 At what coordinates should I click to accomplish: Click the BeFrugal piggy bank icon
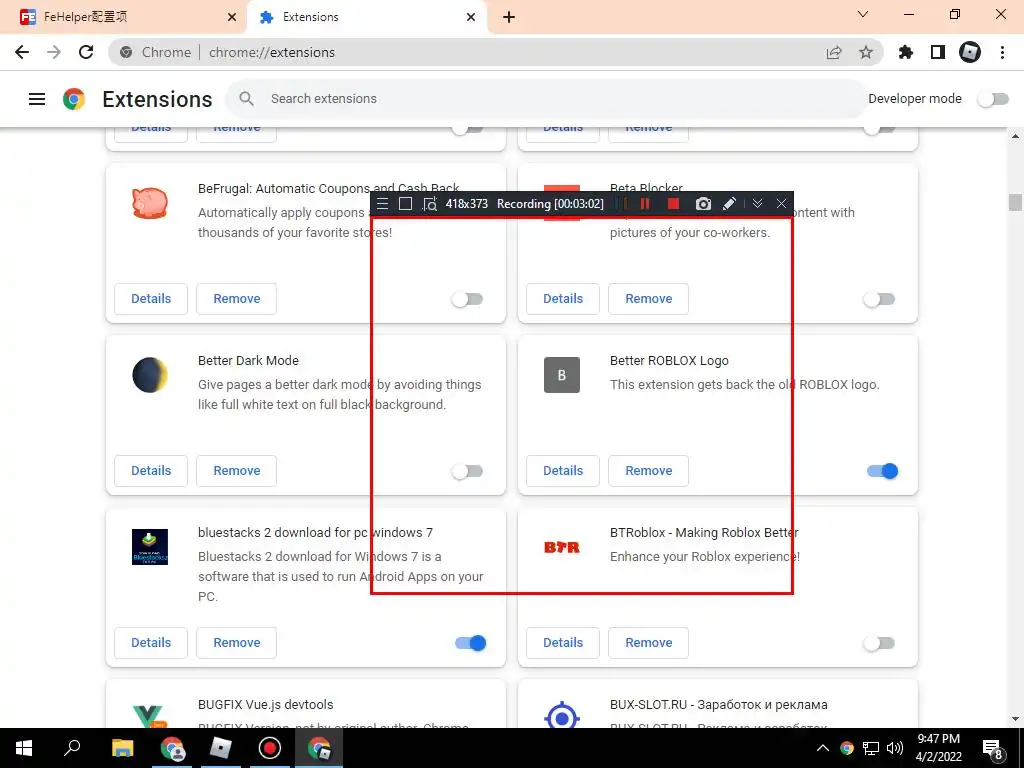click(x=150, y=203)
